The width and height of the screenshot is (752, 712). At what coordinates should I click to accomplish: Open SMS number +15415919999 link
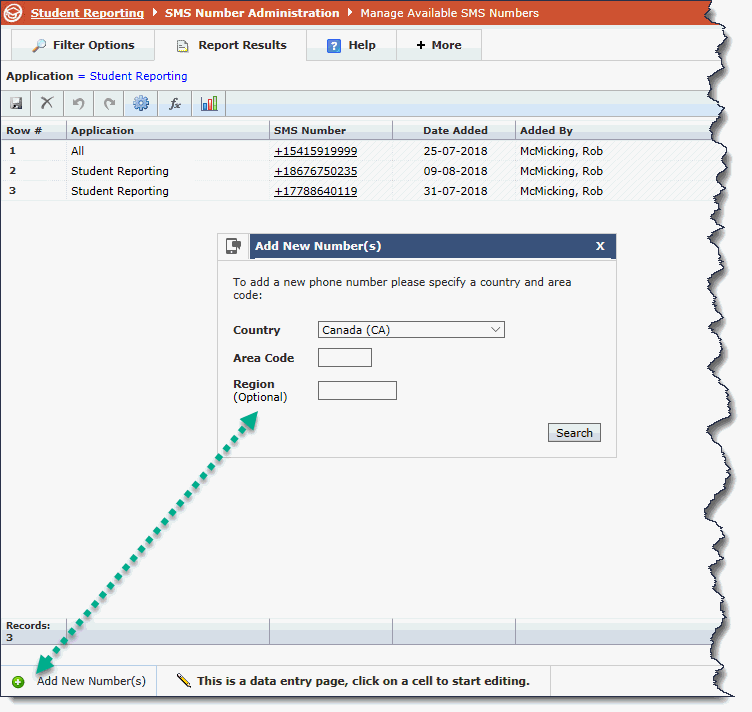point(315,151)
